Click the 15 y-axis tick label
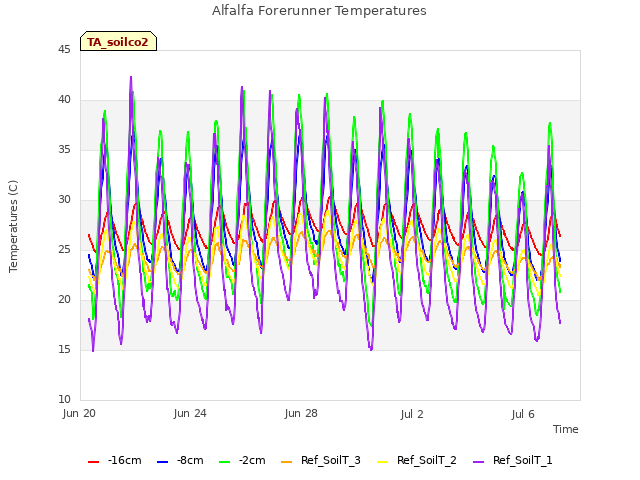 pos(64,350)
